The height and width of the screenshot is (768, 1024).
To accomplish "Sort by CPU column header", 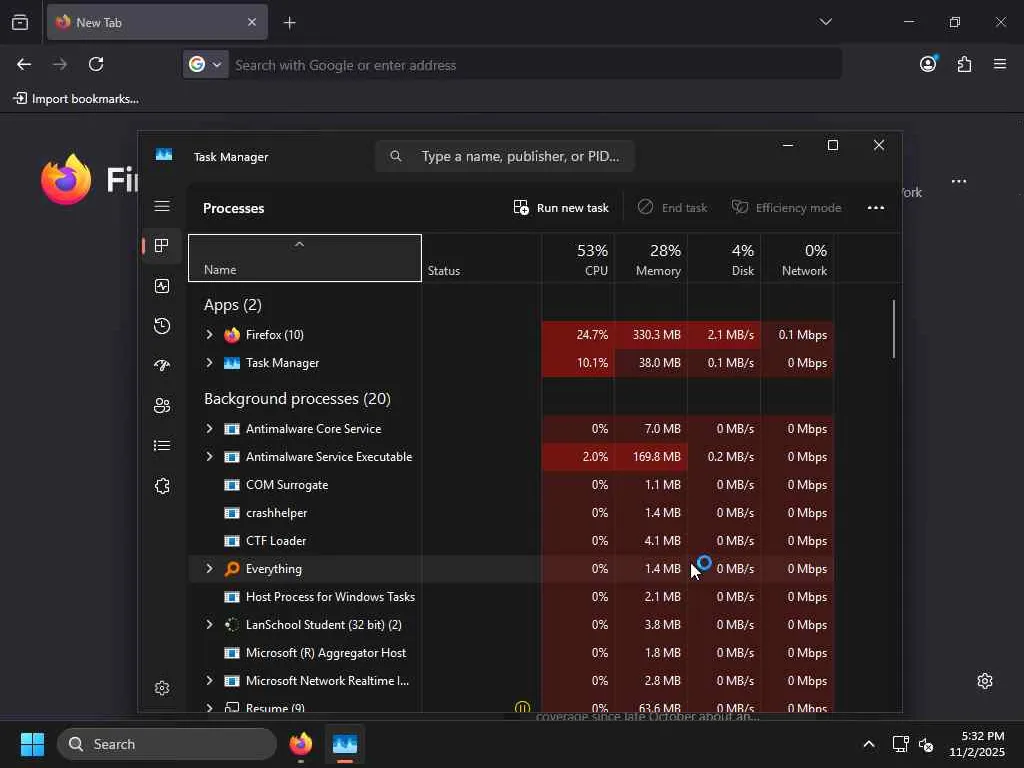I will click(578, 259).
